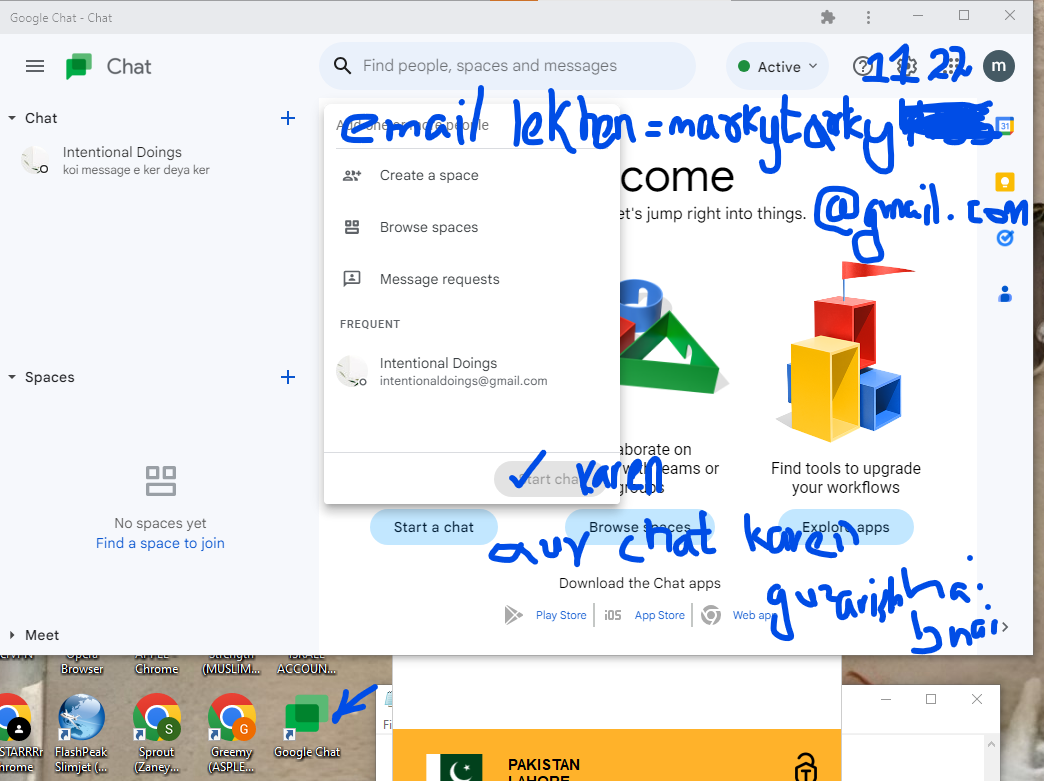
Task: Collapse the Spaces section
Action: click(x=12, y=377)
